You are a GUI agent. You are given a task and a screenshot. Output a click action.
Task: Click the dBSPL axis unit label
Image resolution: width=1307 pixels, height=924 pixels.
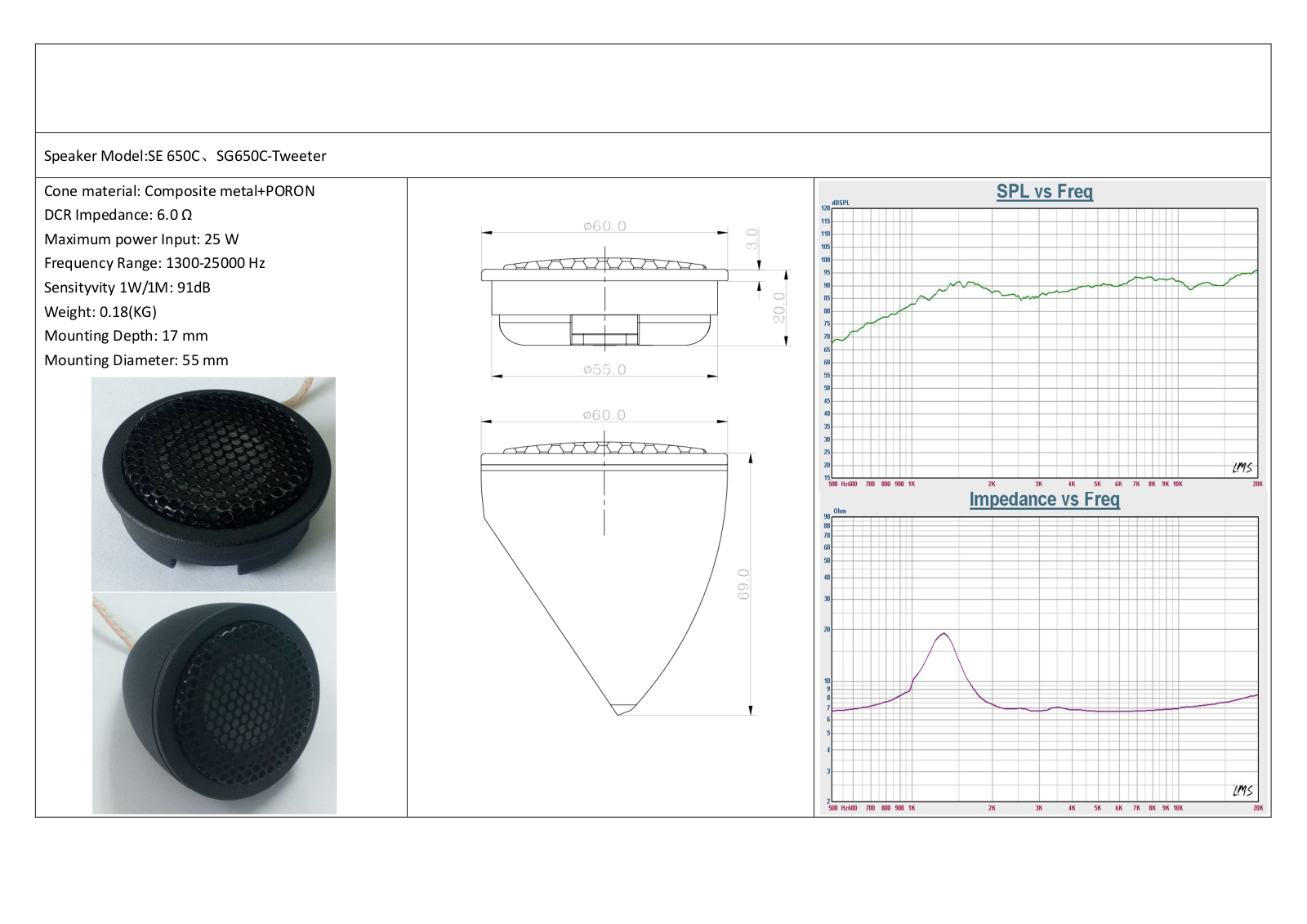coord(841,203)
